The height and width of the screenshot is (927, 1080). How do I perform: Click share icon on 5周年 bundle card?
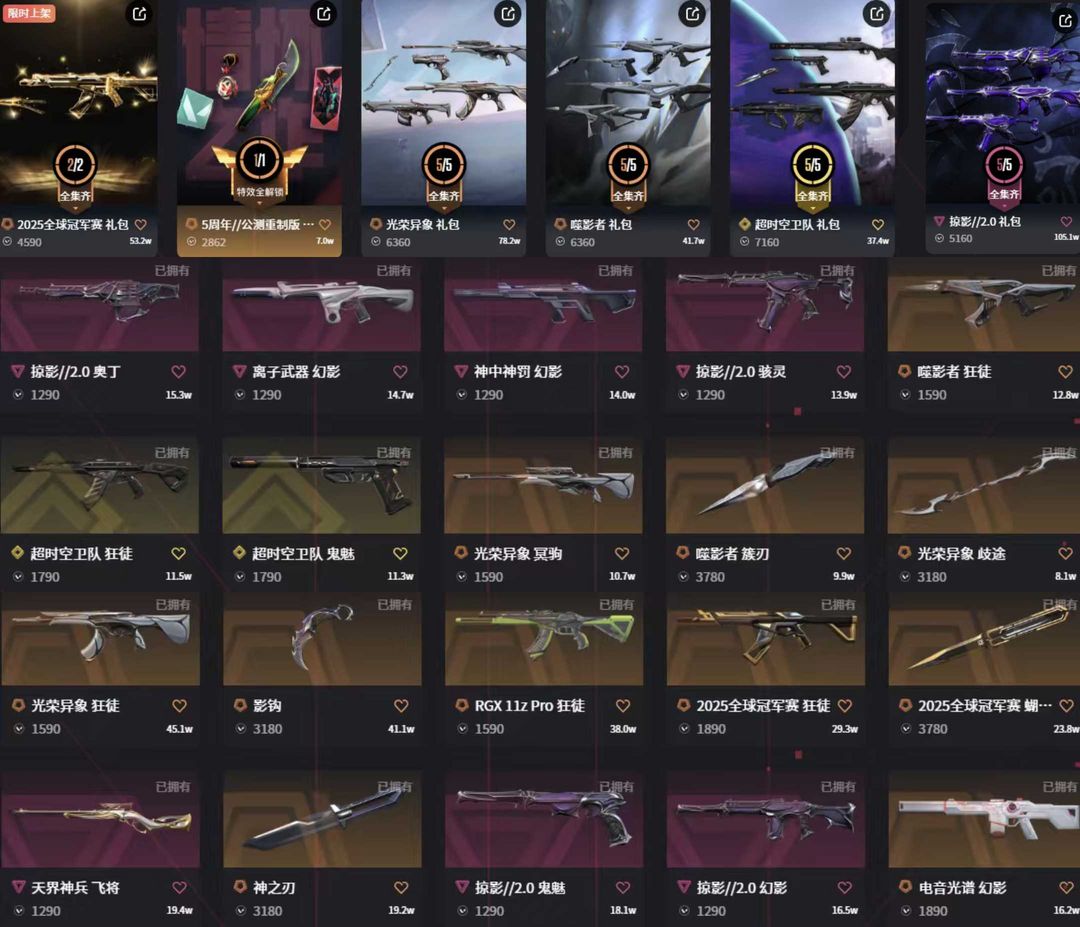pyautogui.click(x=324, y=13)
